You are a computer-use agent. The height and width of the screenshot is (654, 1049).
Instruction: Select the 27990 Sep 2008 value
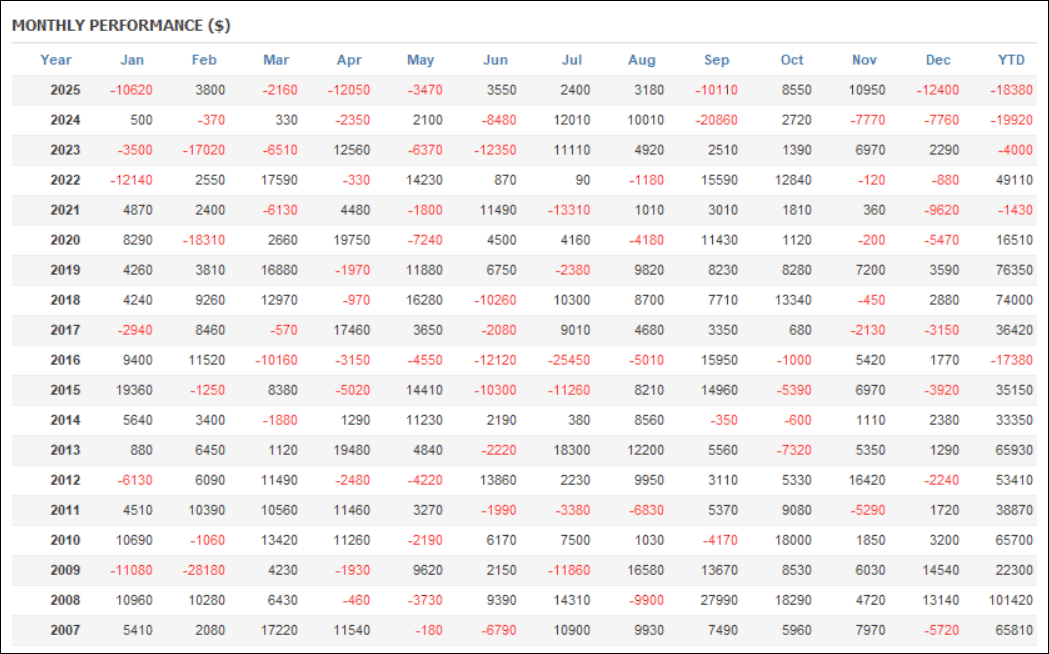717,600
